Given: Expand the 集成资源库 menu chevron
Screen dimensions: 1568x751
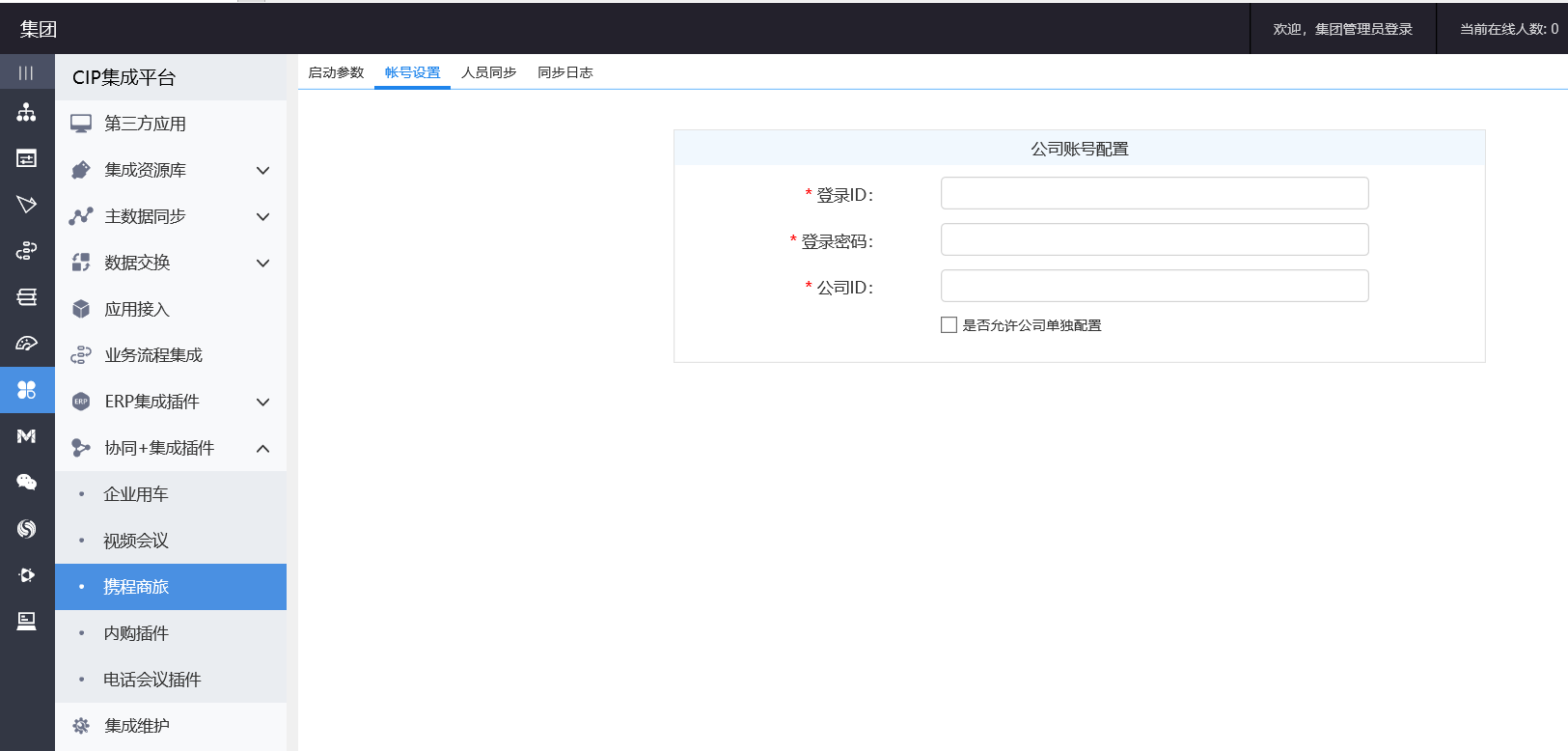Looking at the screenshot, I should point(262,171).
